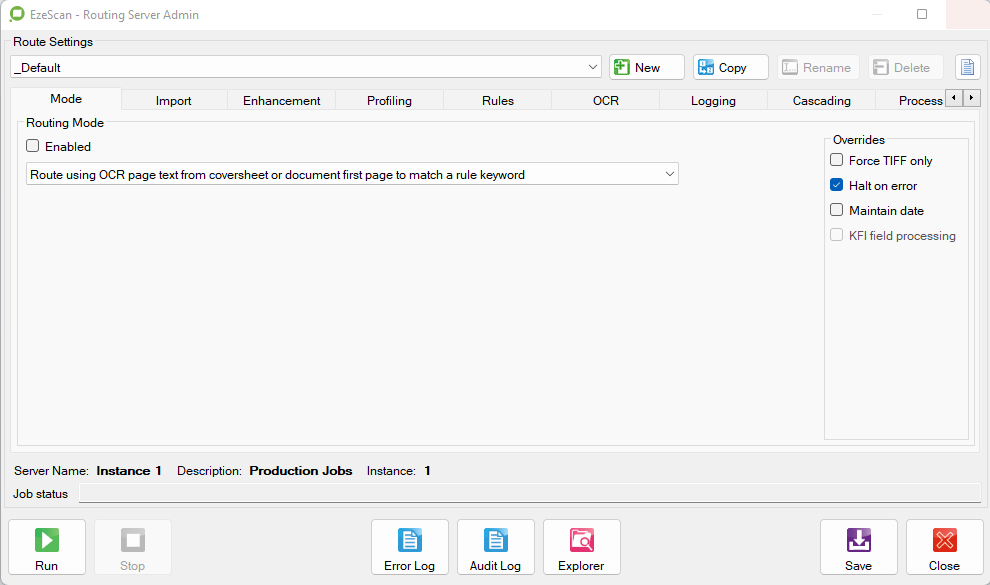Switch to the OCR tab
This screenshot has width=990, height=585.
(x=605, y=101)
